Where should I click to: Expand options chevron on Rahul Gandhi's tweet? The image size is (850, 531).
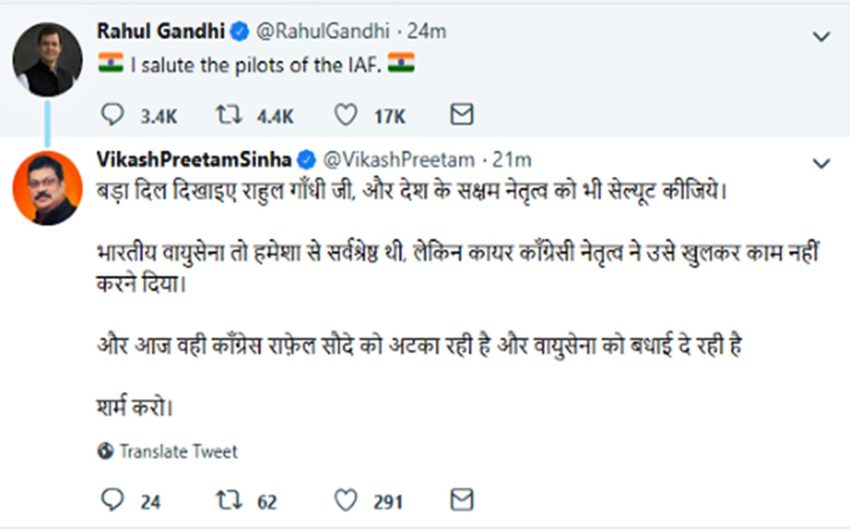pos(821,37)
